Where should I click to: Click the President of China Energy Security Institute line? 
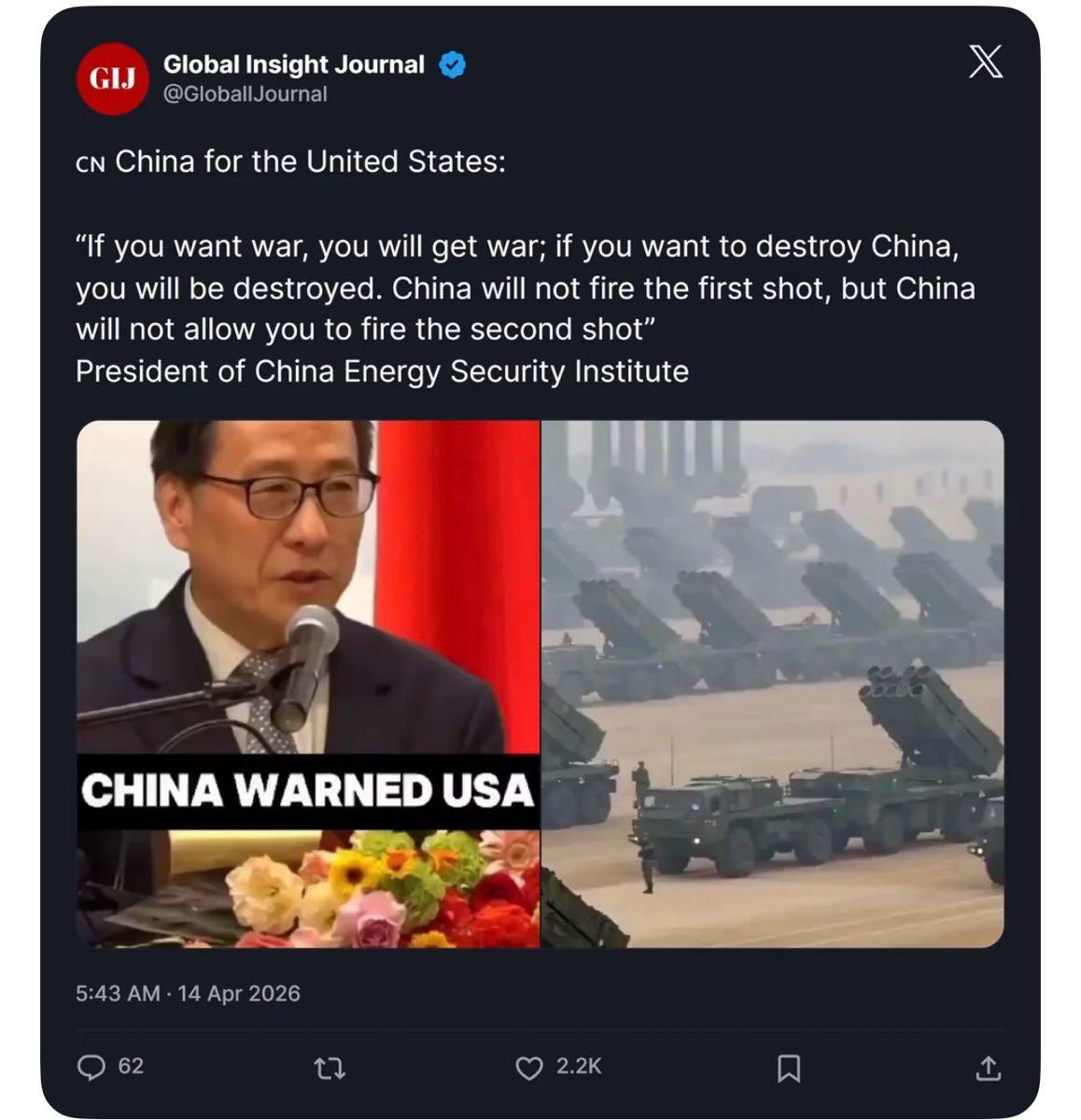tap(382, 371)
